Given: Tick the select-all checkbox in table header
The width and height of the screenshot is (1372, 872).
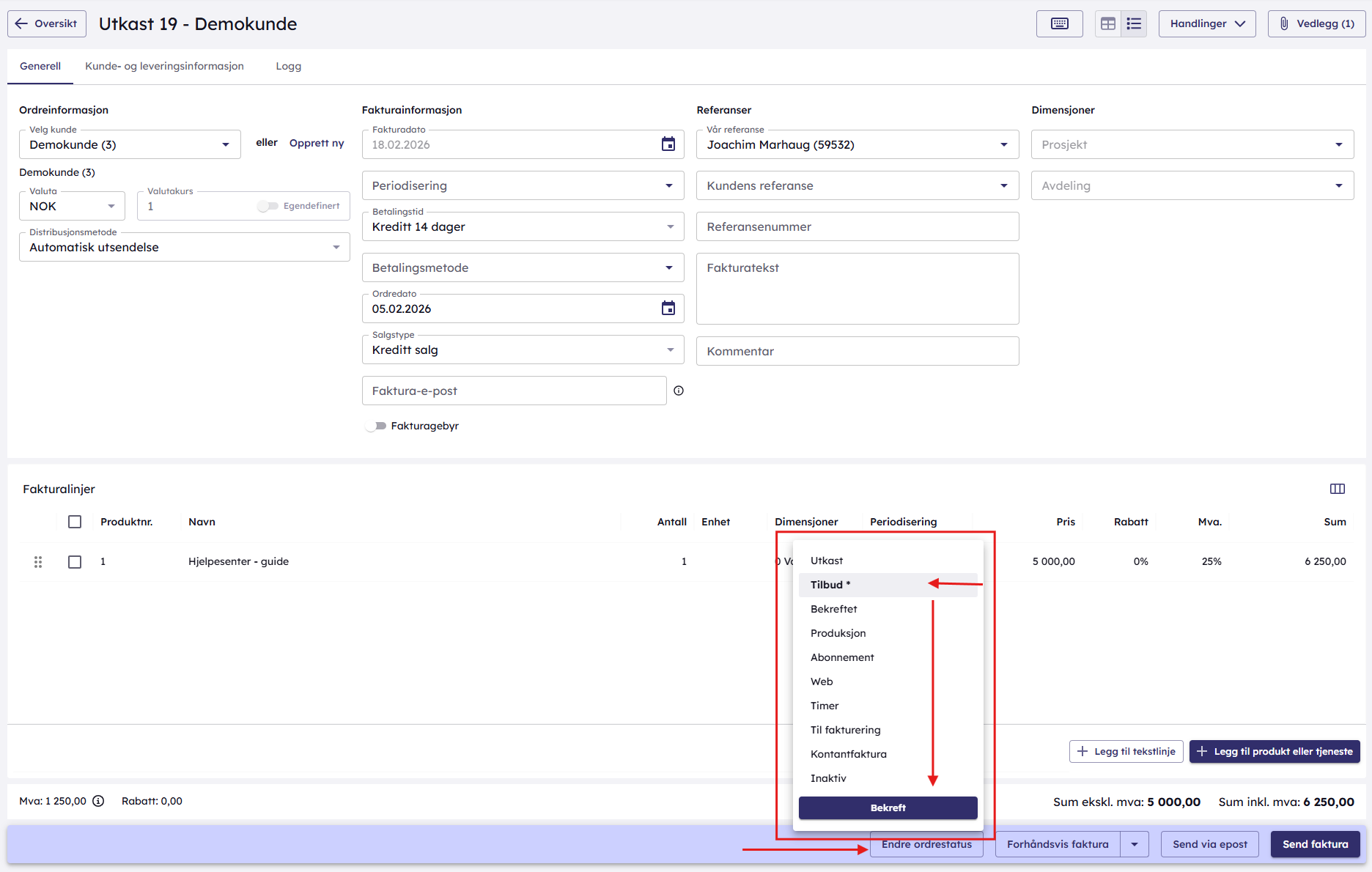Looking at the screenshot, I should tap(75, 522).
